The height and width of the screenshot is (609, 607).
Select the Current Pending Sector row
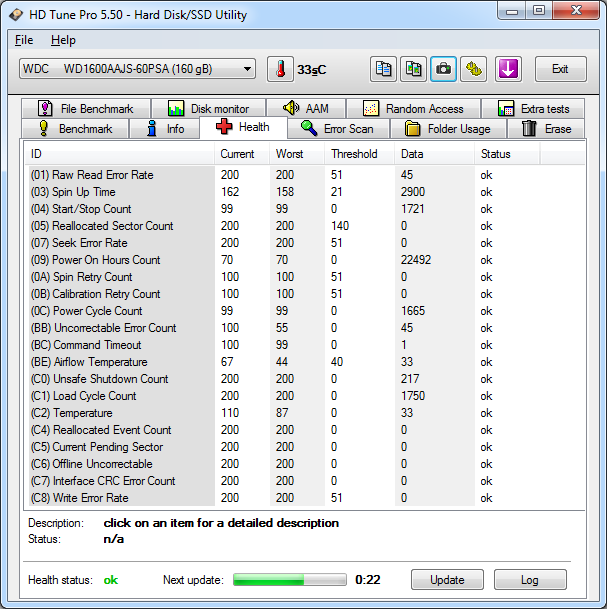point(306,447)
